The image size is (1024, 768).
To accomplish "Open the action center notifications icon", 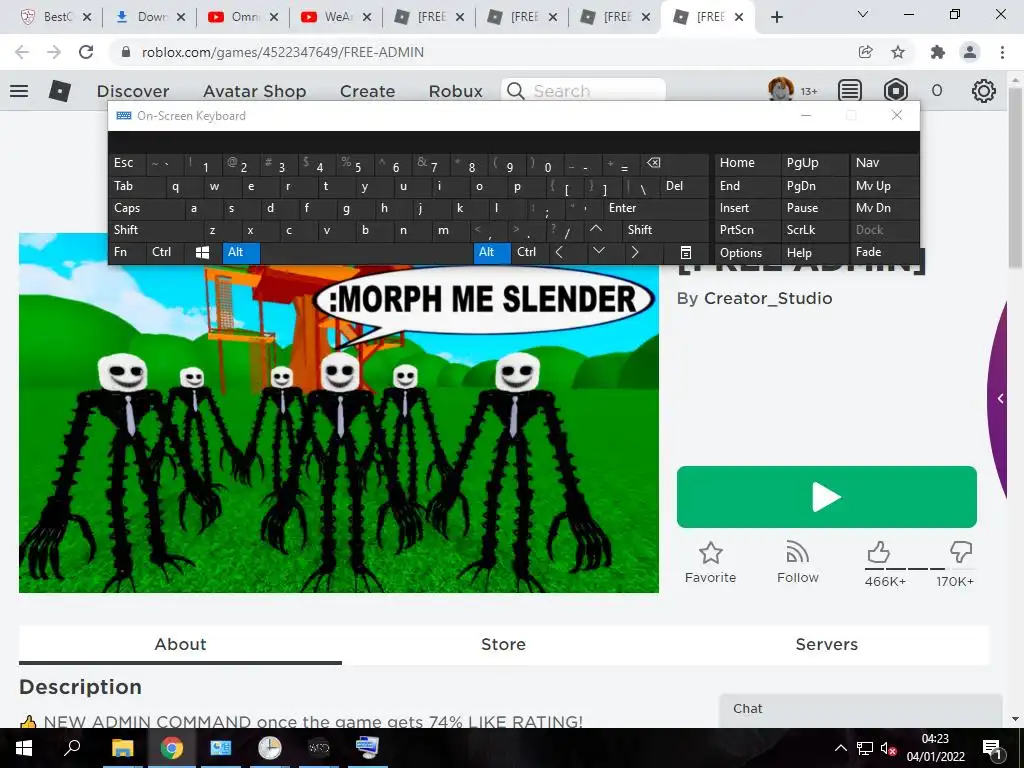I will pos(992,748).
